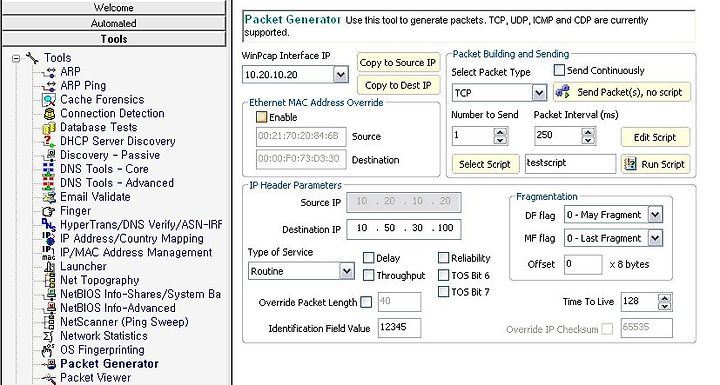This screenshot has height=385, width=720.
Task: Toggle Override Packet Length checkbox
Action: click(366, 302)
